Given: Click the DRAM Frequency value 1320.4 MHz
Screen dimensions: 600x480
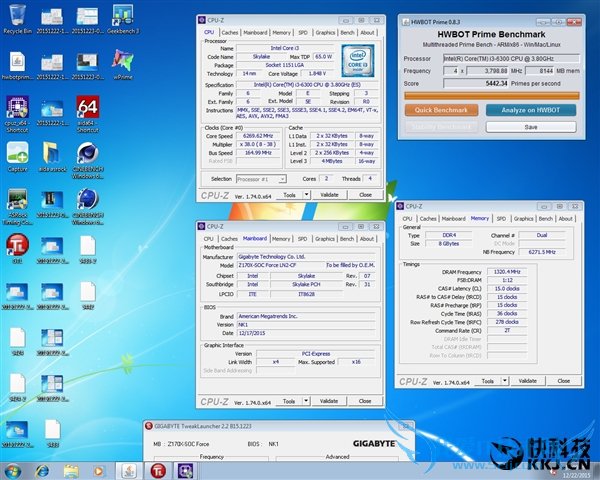Looking at the screenshot, I should pos(507,272).
